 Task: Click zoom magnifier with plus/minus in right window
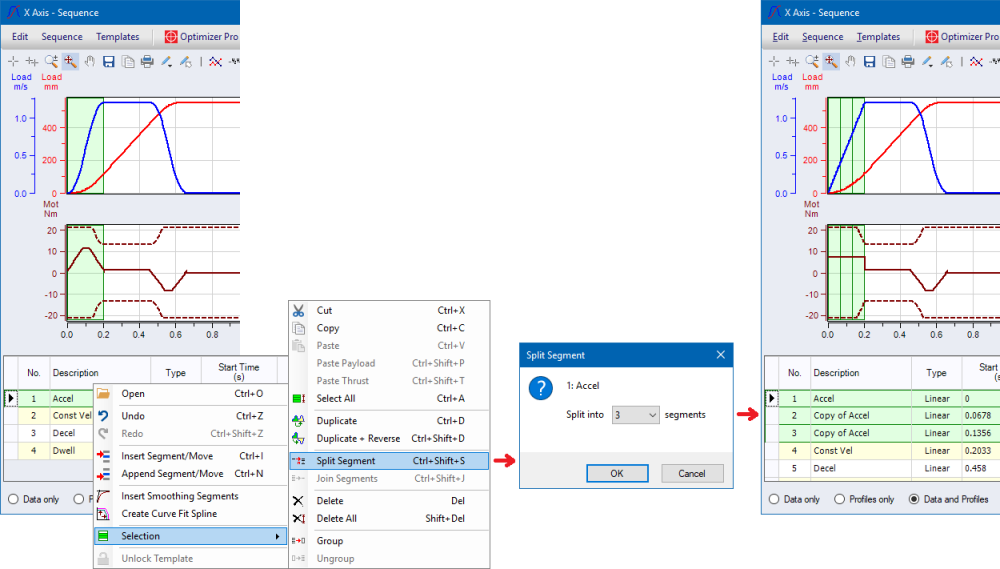point(812,62)
